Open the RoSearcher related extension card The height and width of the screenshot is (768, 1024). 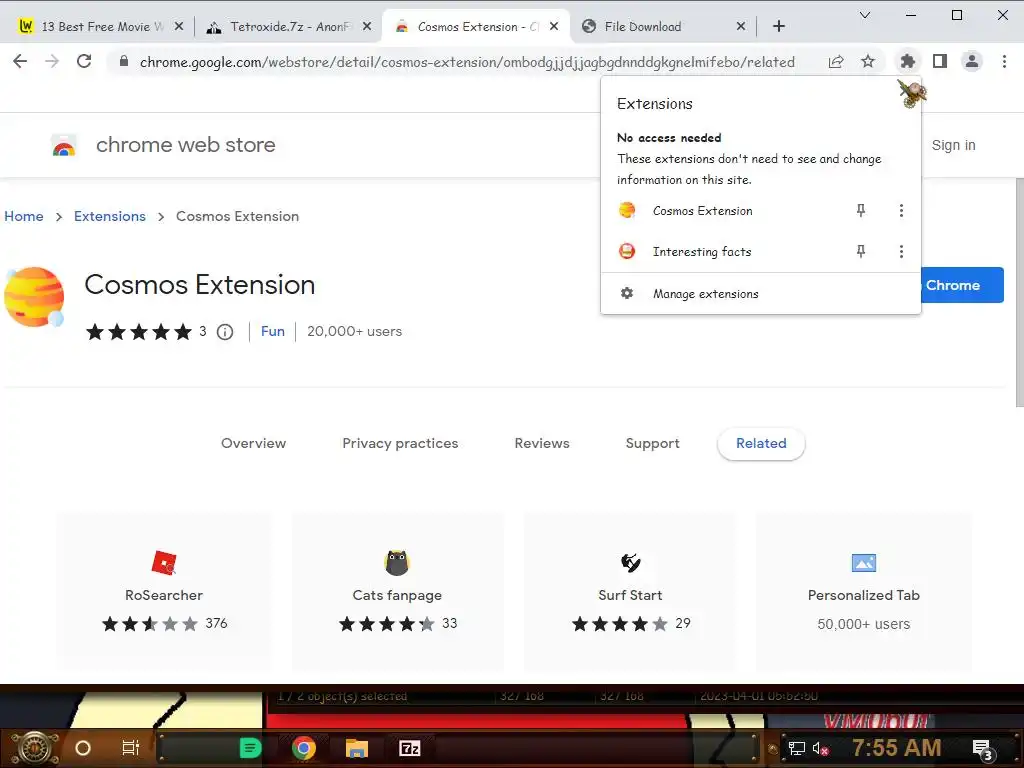[x=164, y=591]
